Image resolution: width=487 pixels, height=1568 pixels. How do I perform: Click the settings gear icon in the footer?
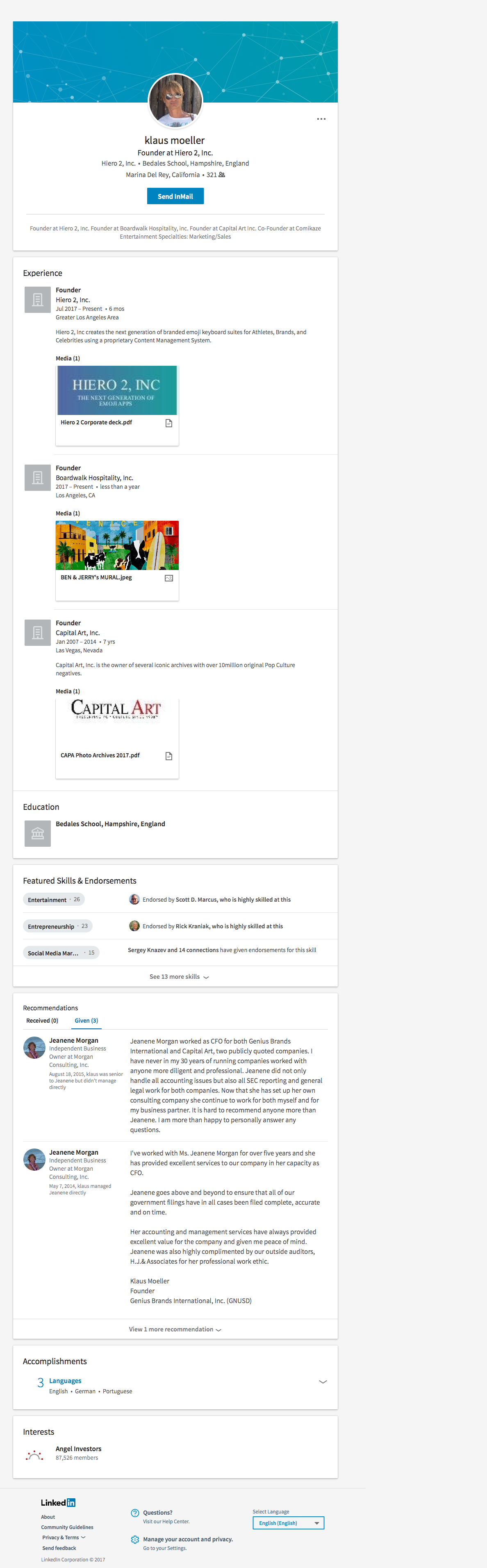(134, 1539)
